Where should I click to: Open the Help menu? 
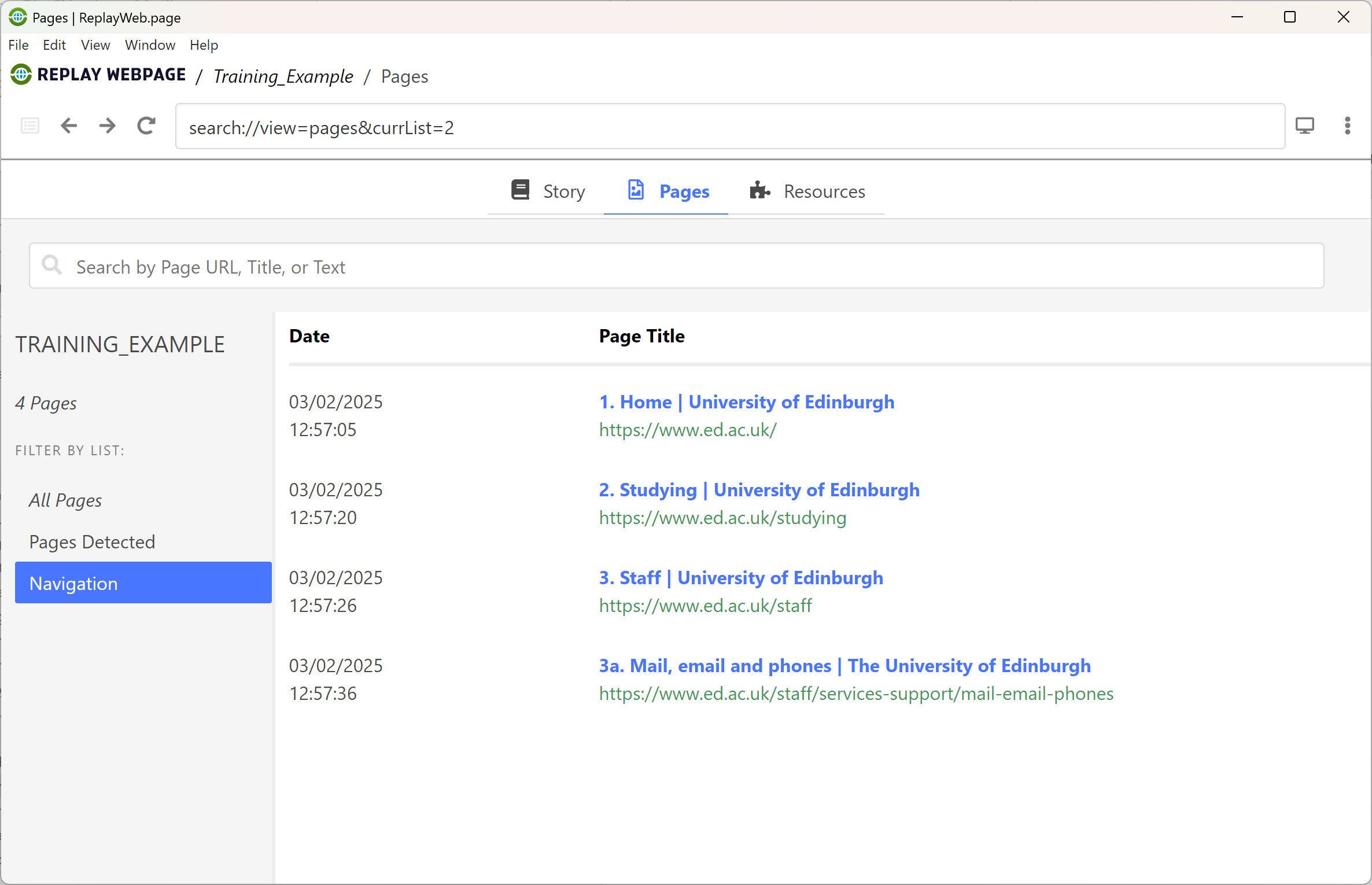[204, 45]
